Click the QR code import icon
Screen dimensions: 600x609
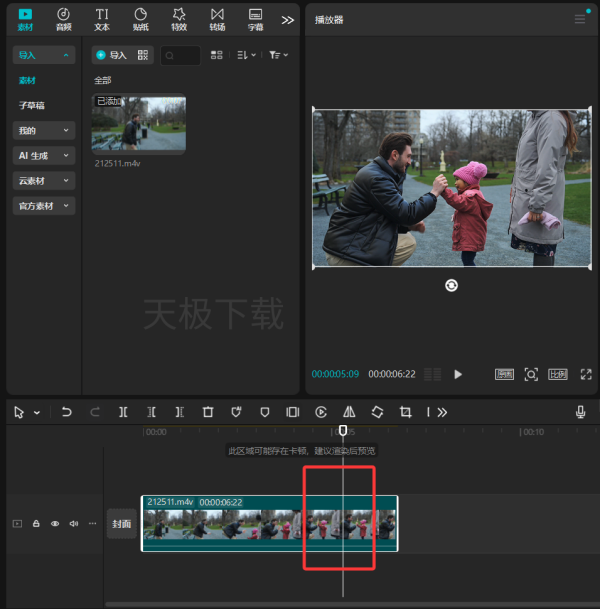pyautogui.click(x=143, y=55)
